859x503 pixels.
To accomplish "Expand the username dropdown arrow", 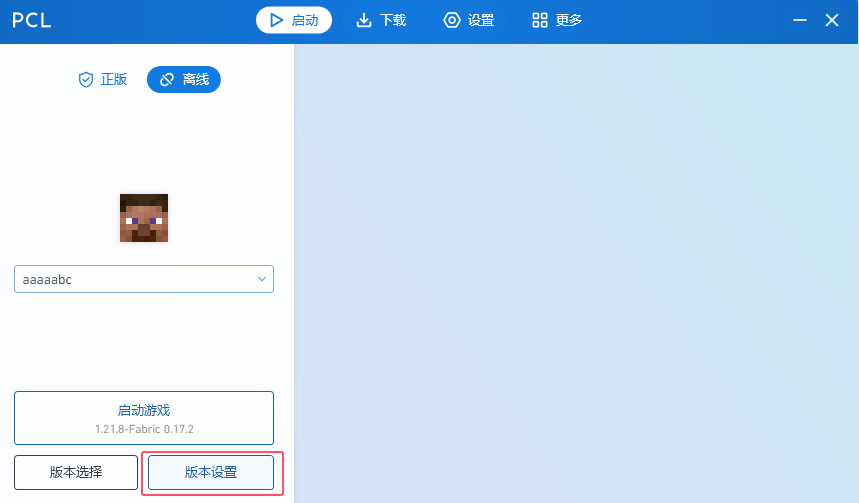I will click(x=262, y=279).
